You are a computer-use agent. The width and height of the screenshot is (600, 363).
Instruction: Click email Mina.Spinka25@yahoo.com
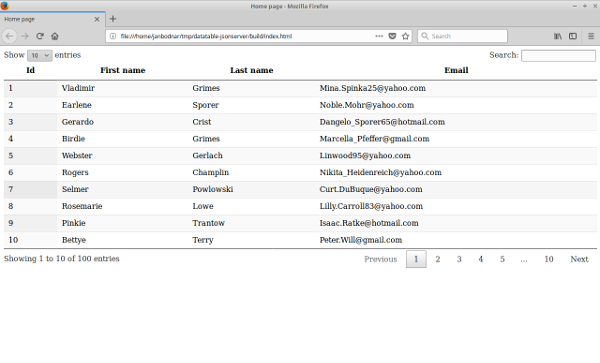click(x=373, y=88)
